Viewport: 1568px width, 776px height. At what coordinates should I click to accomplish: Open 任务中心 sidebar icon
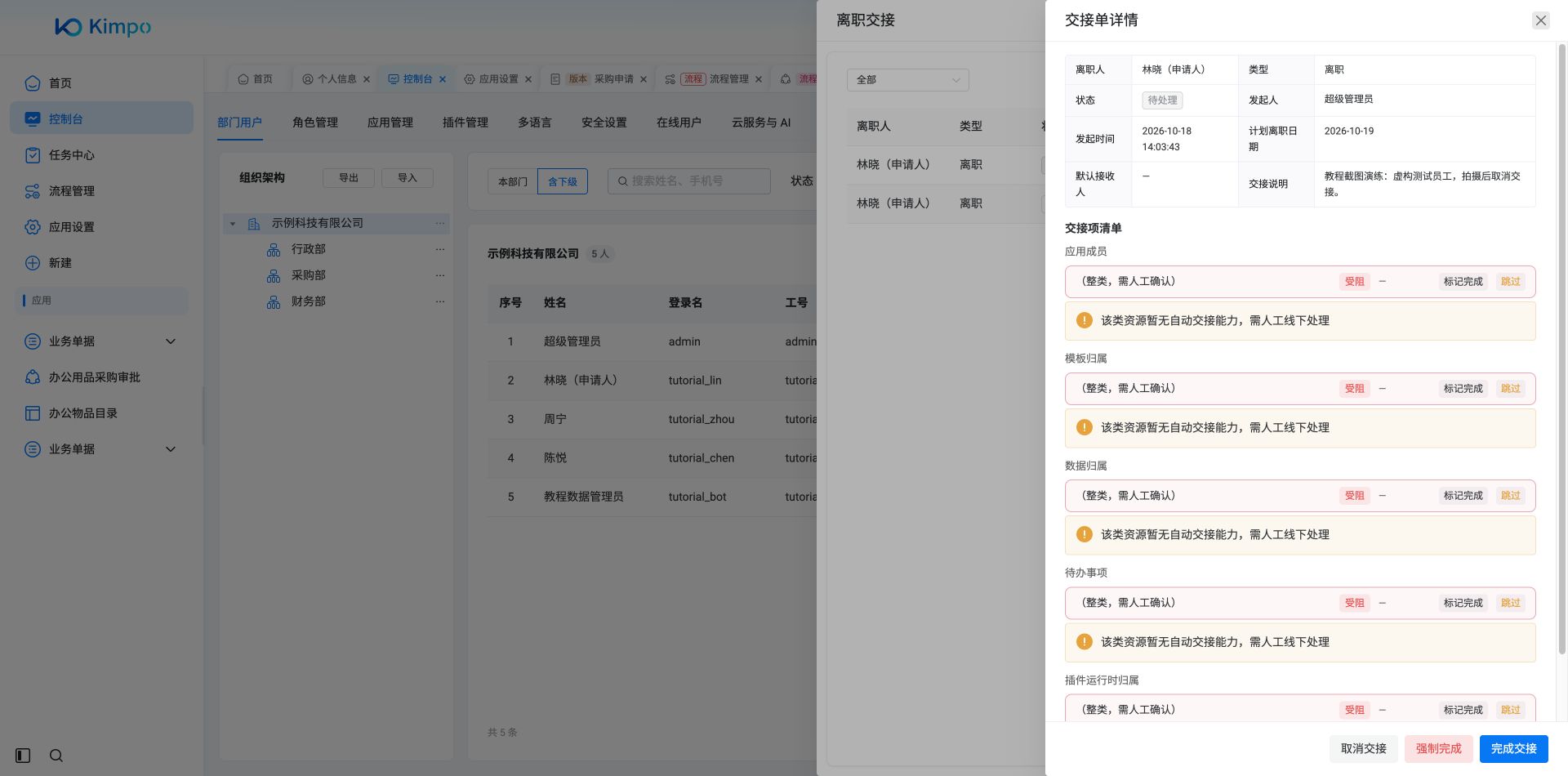pyautogui.click(x=33, y=155)
